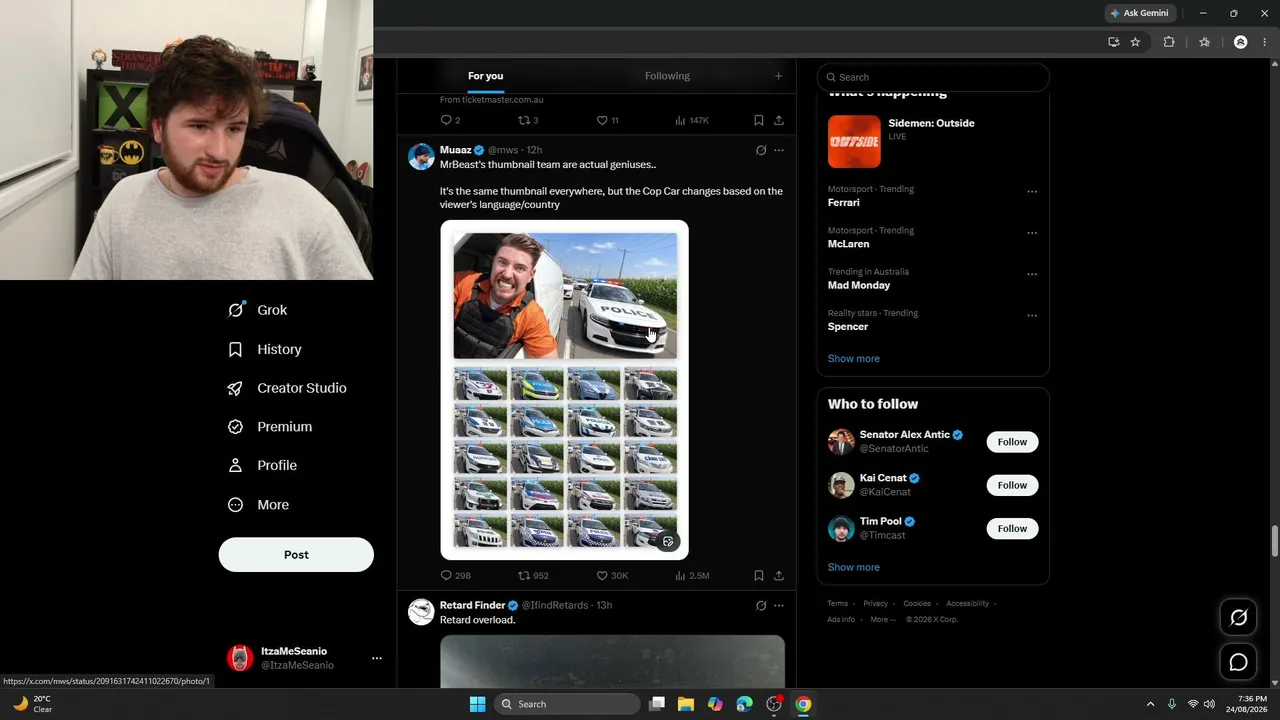Open the floating Messages chat button
This screenshot has height=720, width=1280.
(1238, 662)
